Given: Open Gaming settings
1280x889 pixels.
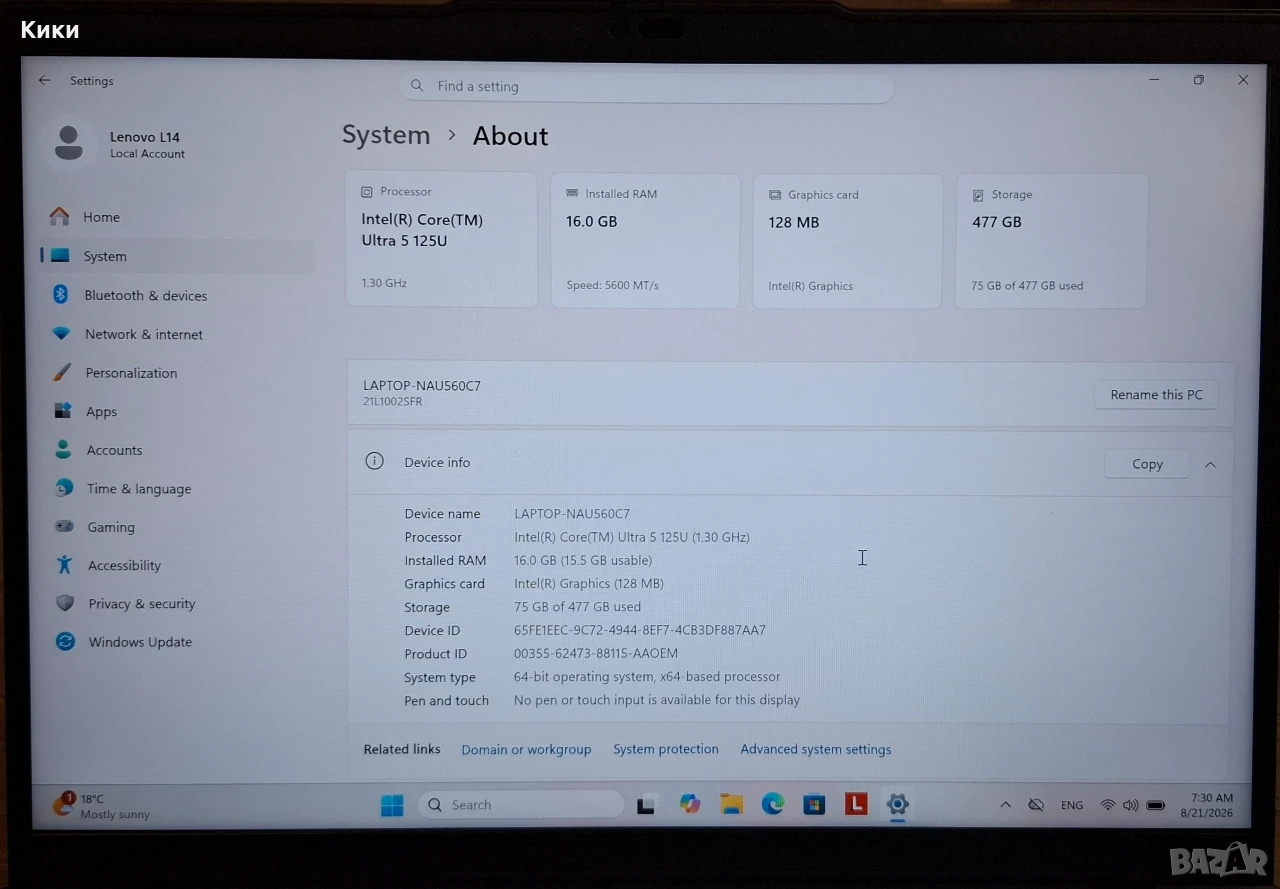Looking at the screenshot, I should point(178,527).
